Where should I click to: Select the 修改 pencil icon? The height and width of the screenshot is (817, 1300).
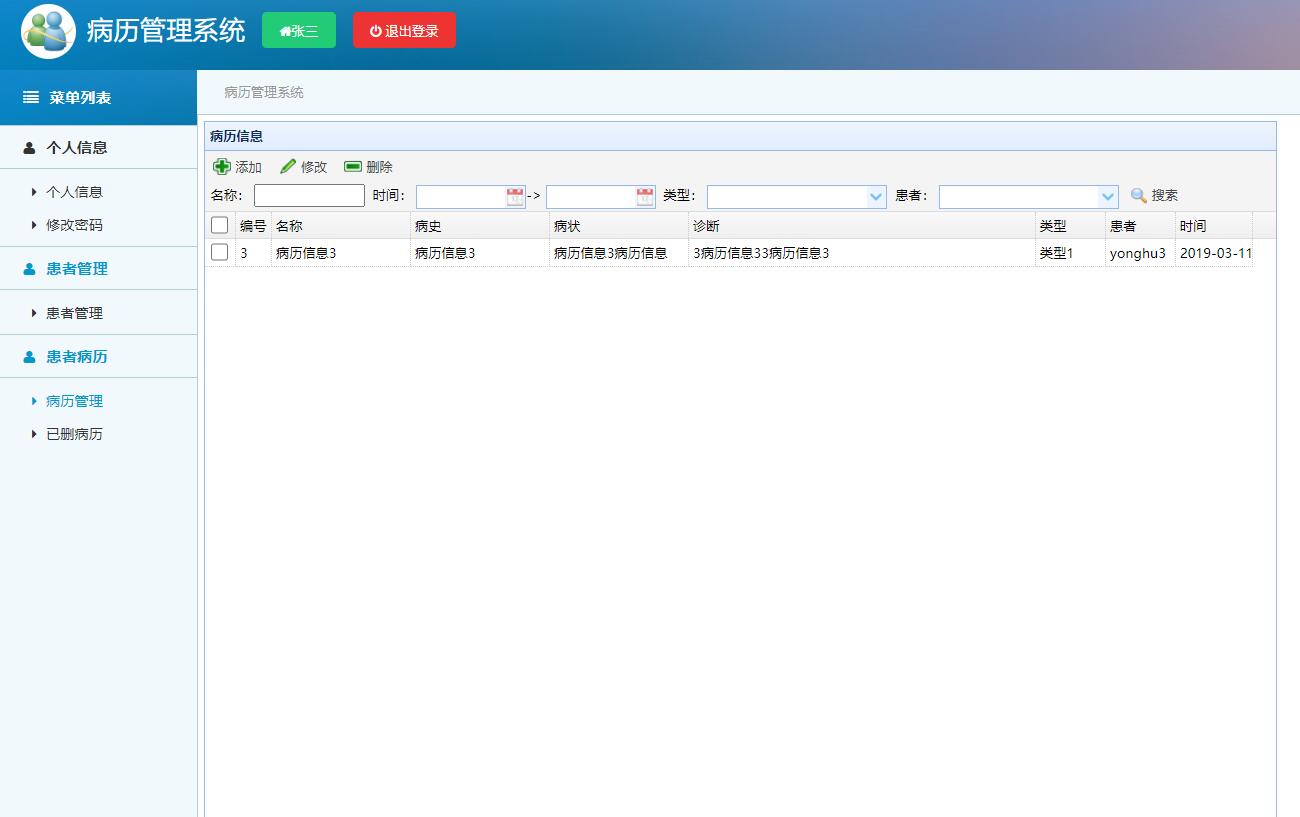[288, 166]
